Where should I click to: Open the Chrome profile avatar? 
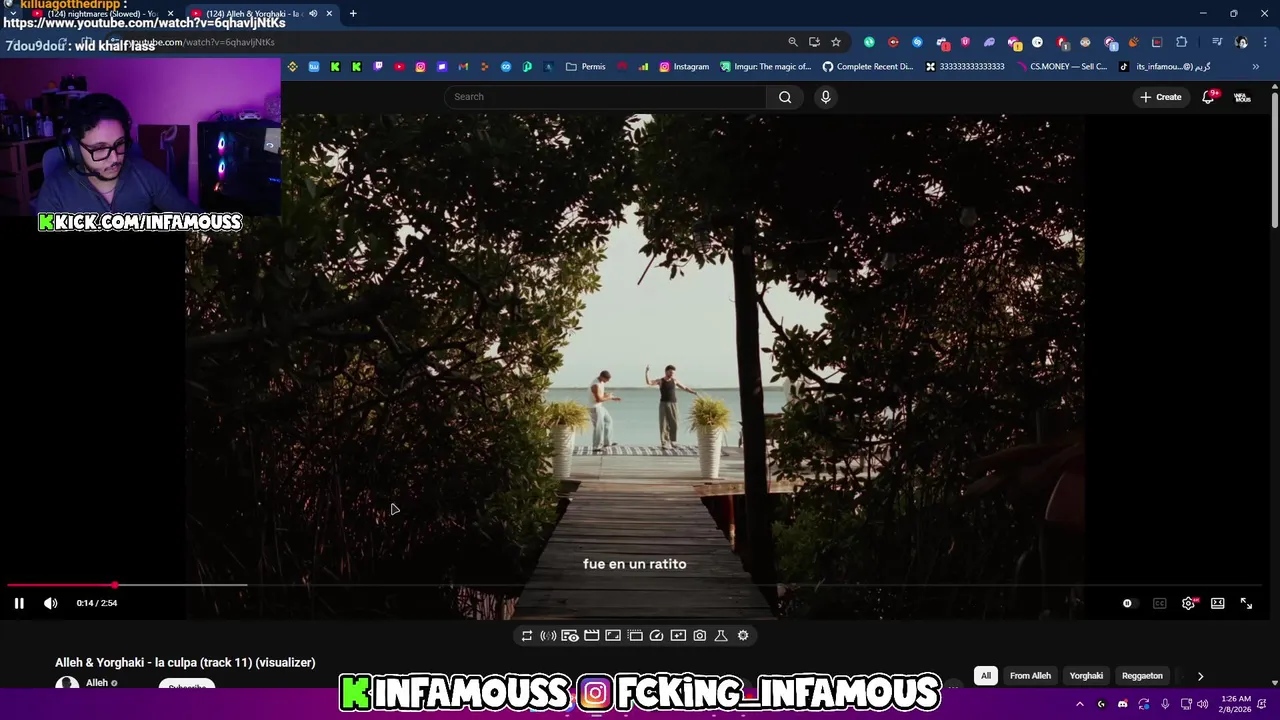[1241, 42]
